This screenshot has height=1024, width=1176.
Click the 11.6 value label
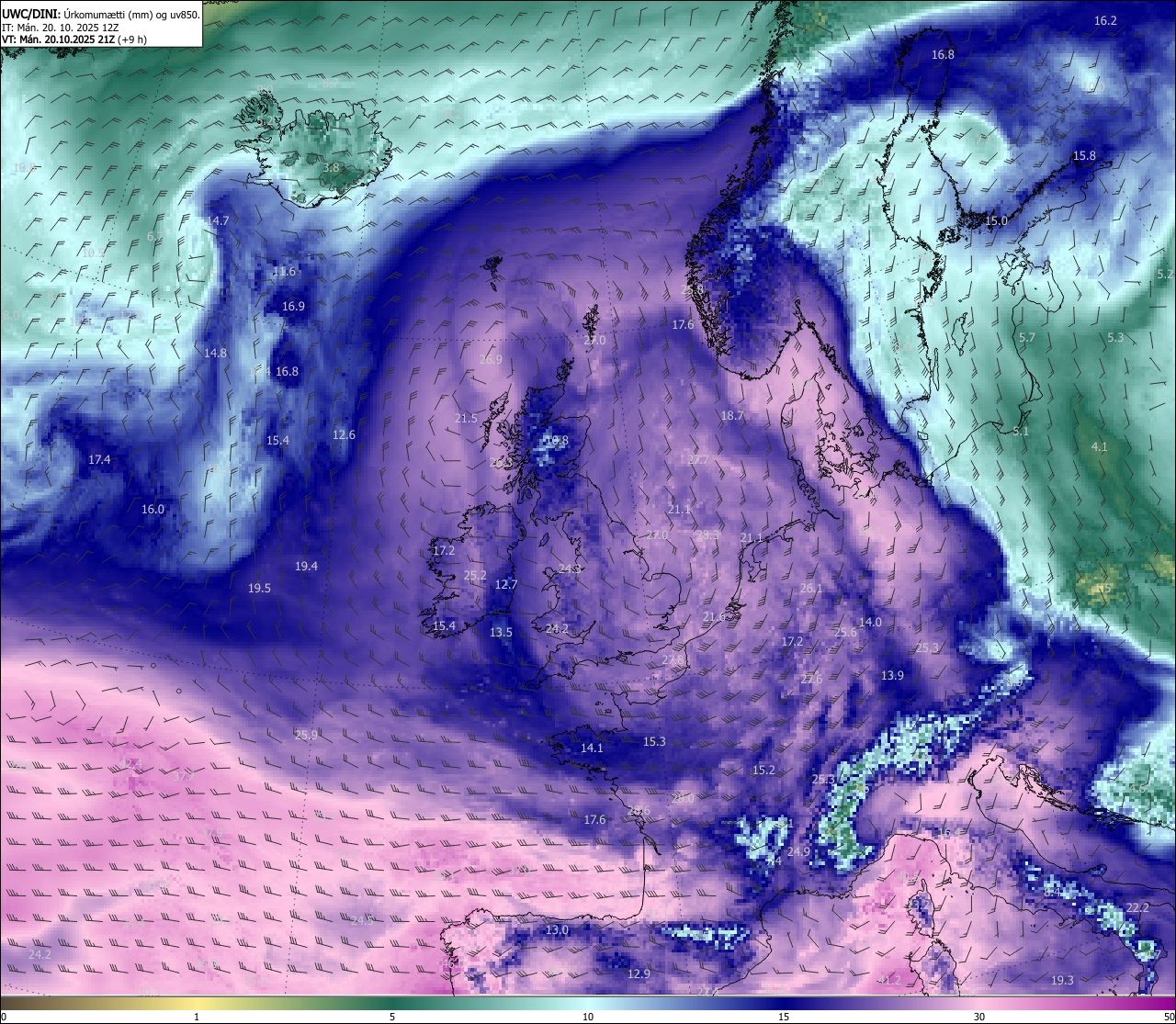click(x=285, y=271)
